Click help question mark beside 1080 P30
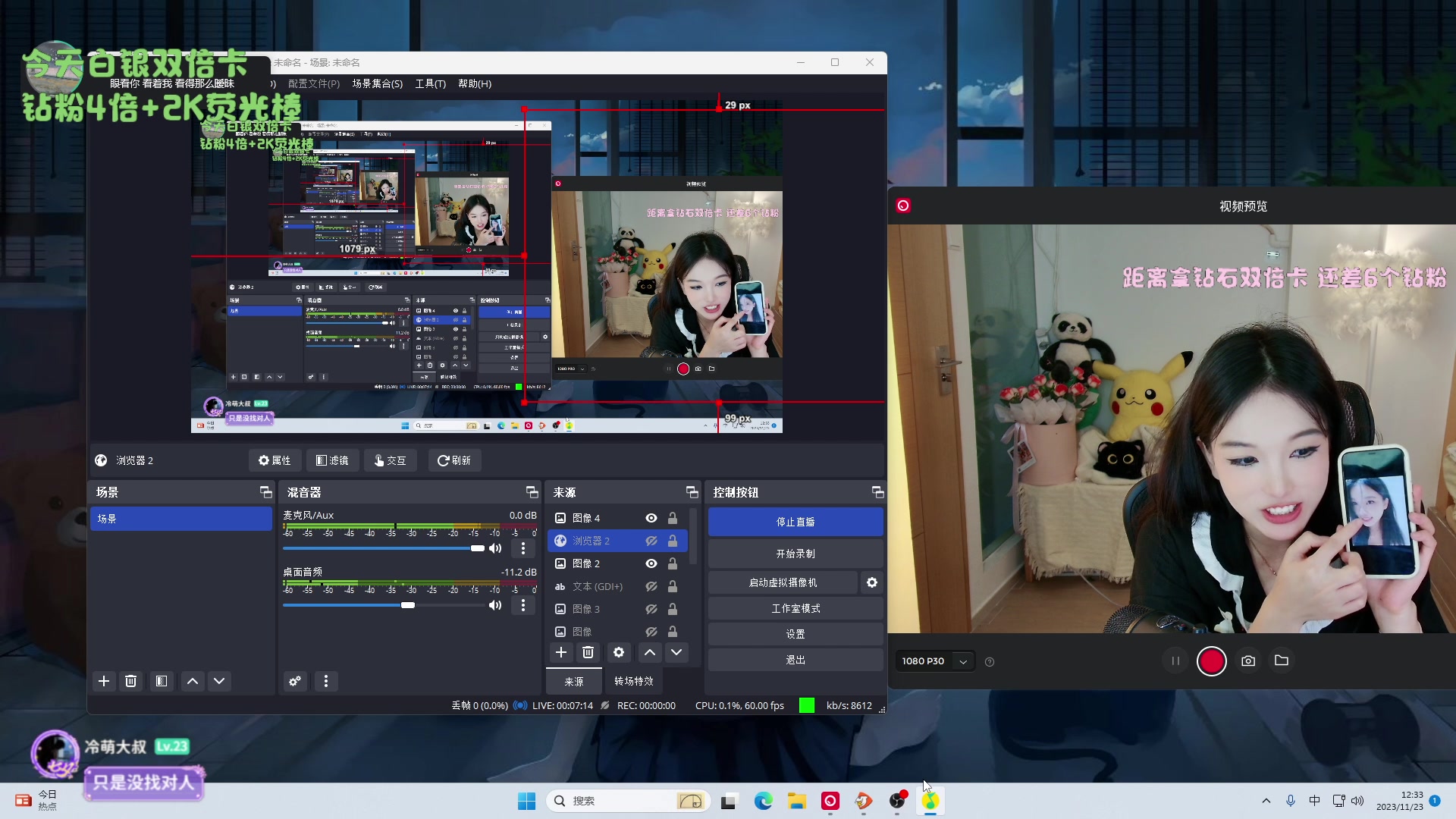The image size is (1456, 819). [x=990, y=662]
